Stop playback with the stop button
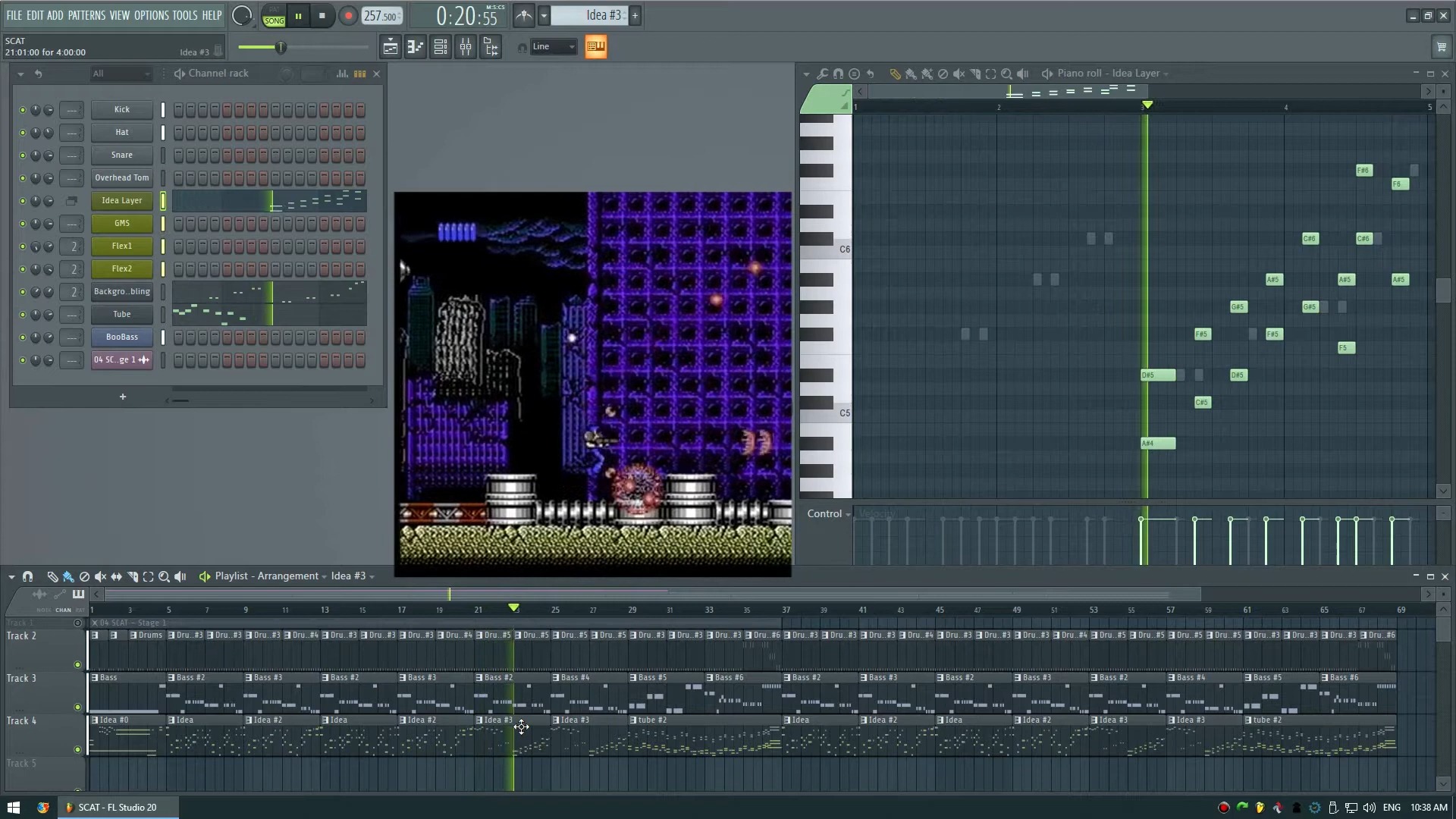The width and height of the screenshot is (1456, 819). pyautogui.click(x=322, y=16)
